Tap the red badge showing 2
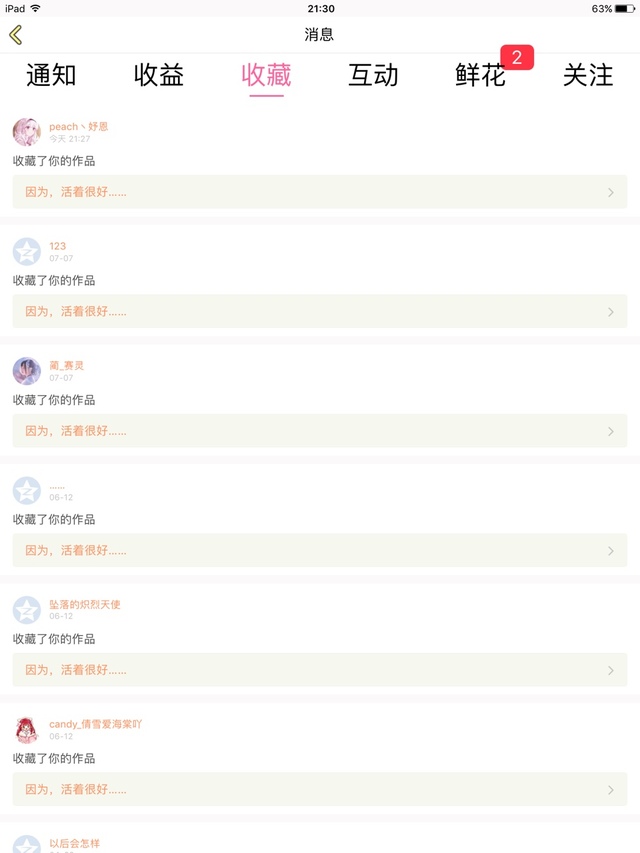This screenshot has height=853, width=640. [x=517, y=58]
